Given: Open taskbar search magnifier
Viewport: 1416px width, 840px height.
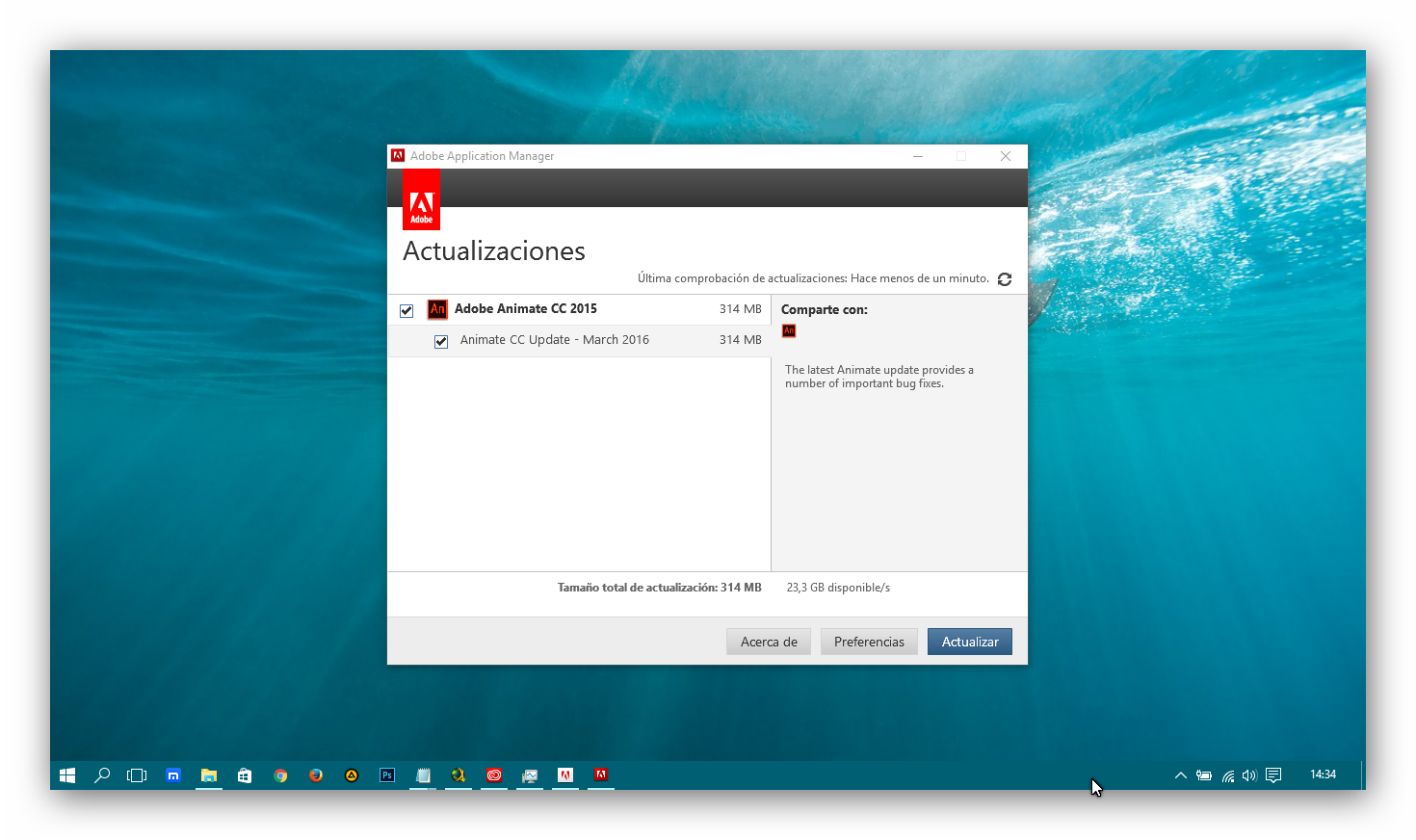Looking at the screenshot, I should coord(102,775).
